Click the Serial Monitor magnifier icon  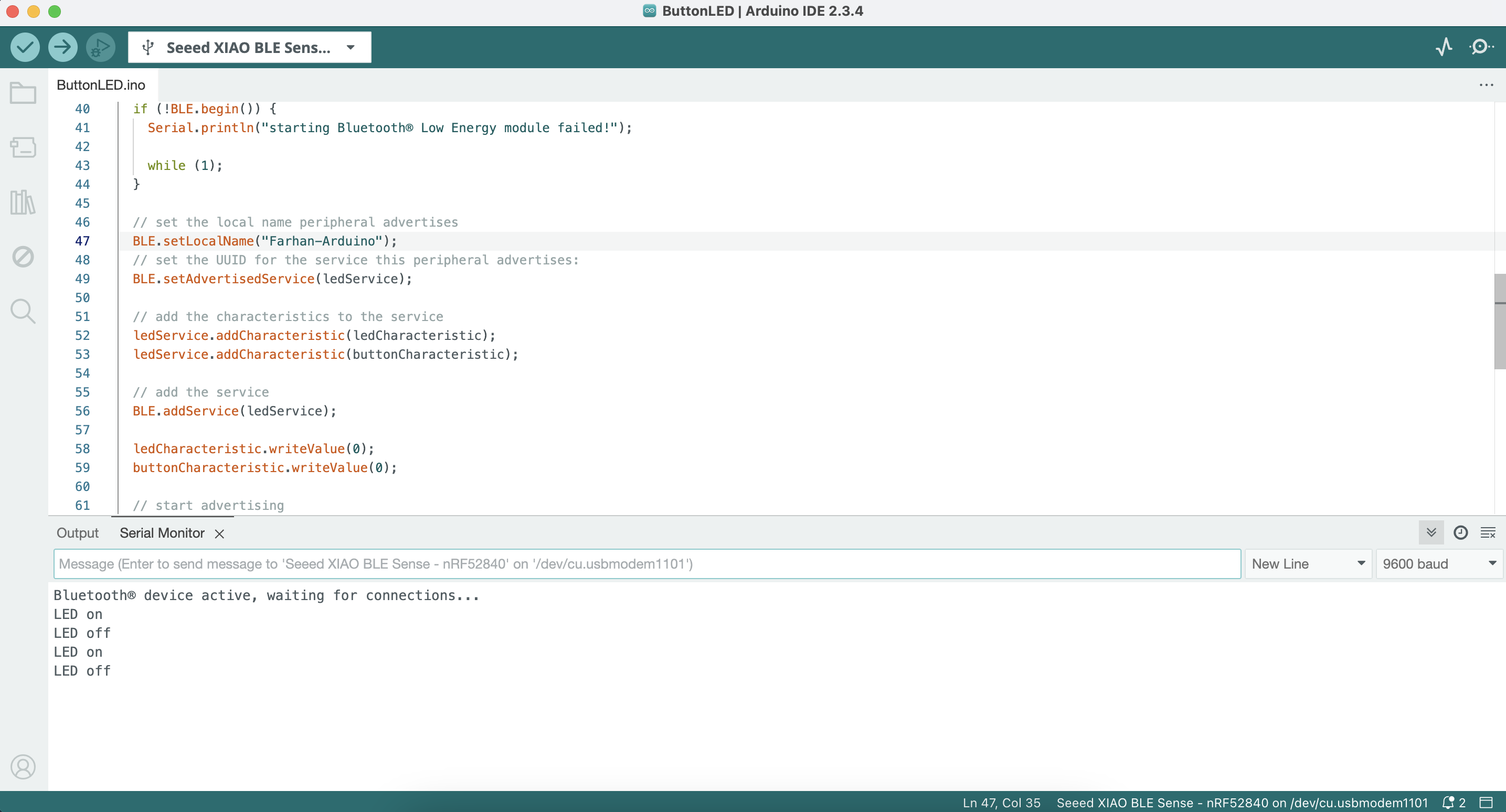click(x=1480, y=47)
